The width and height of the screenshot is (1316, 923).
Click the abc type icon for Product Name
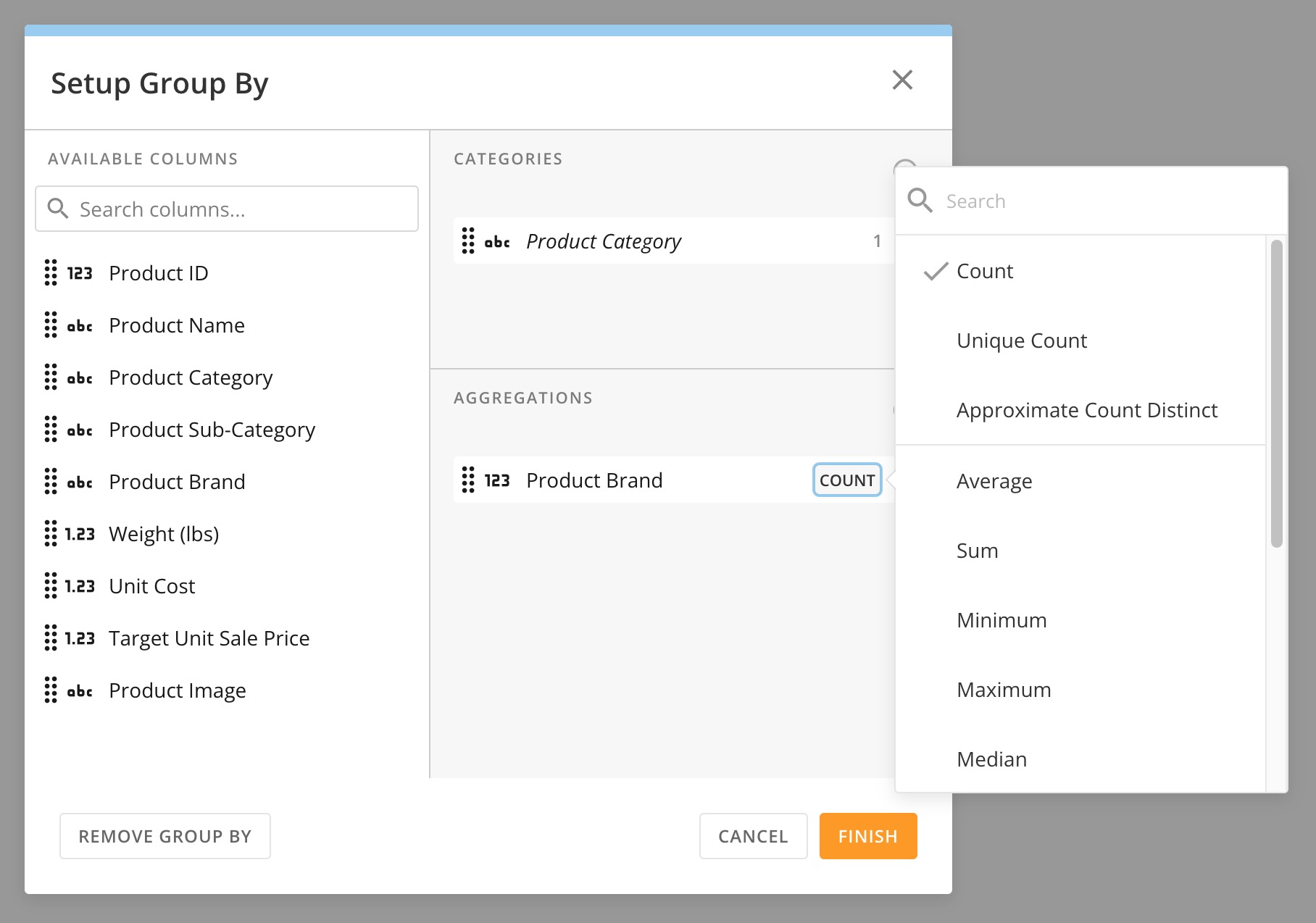[x=80, y=326]
